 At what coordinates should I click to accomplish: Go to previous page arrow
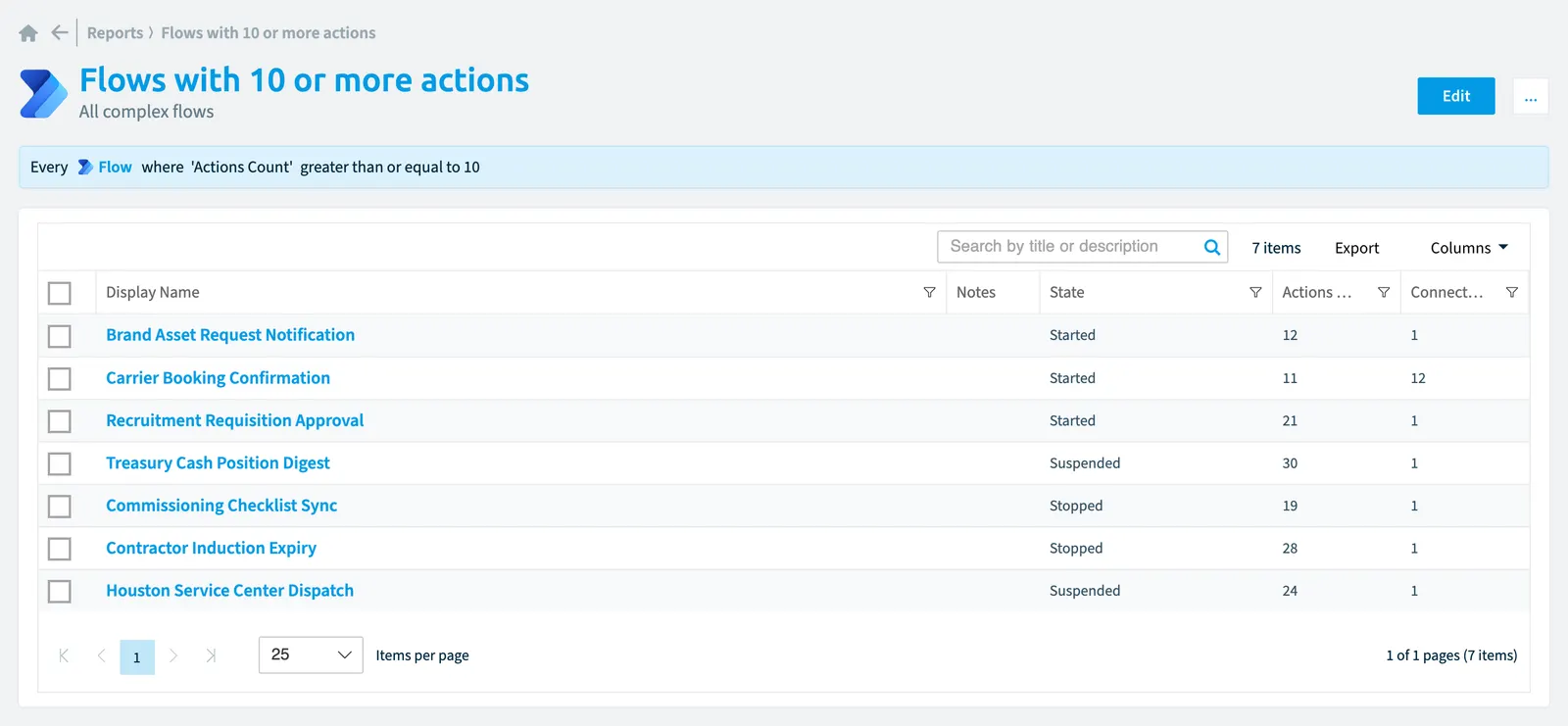pyautogui.click(x=101, y=655)
